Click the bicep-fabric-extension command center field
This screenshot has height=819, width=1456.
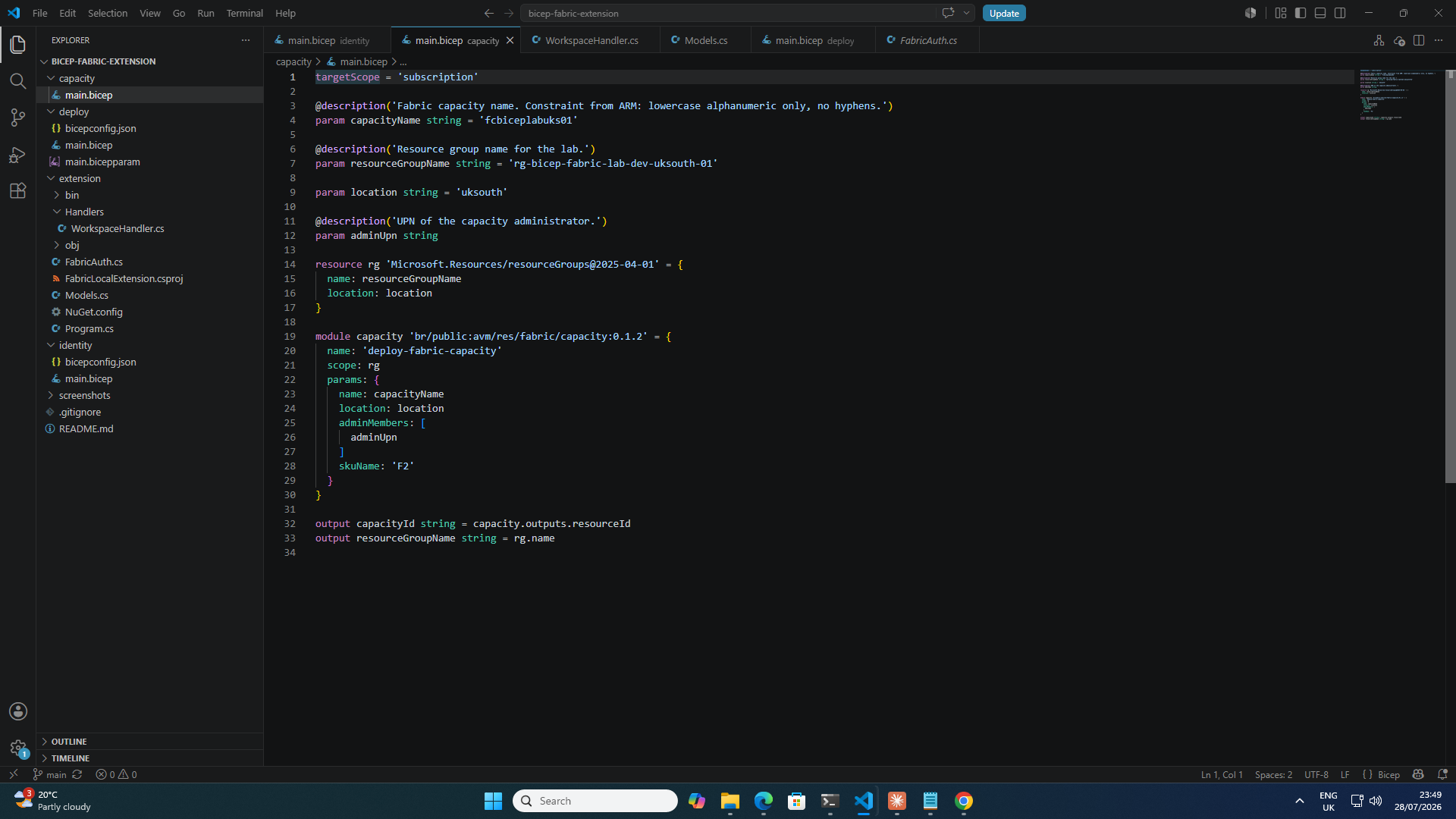click(x=728, y=13)
